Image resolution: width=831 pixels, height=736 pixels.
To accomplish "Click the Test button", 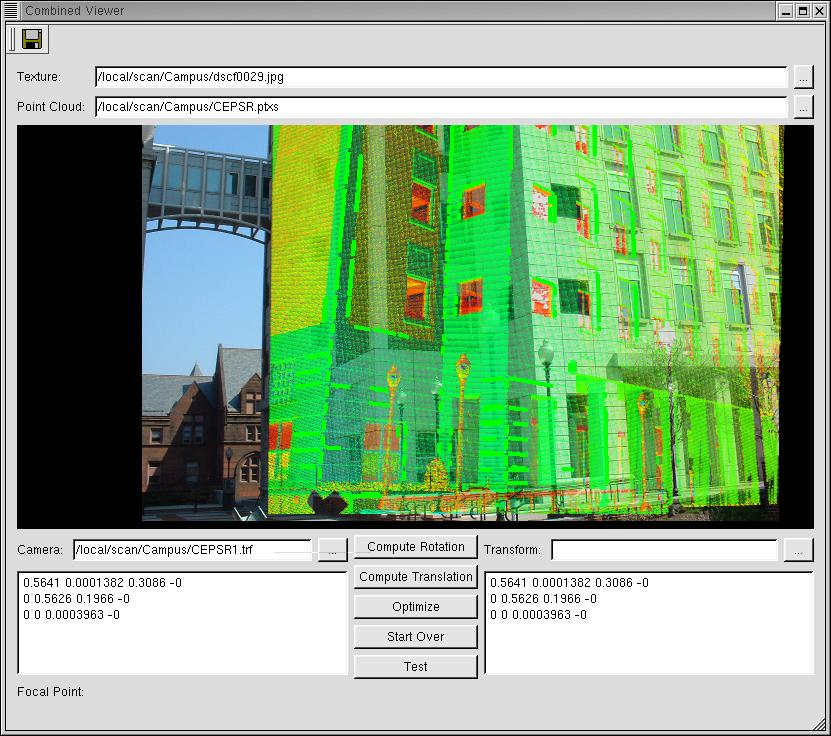I will 416,667.
